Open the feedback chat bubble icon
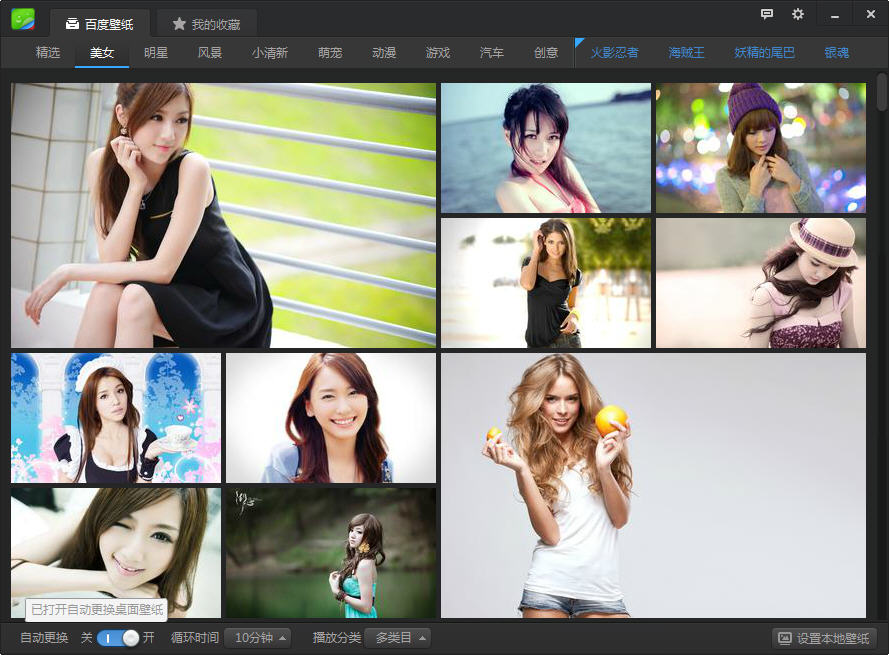 click(767, 14)
